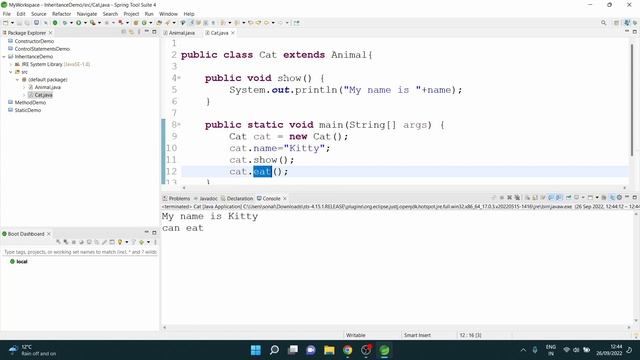Open the Search menu

tap(110, 14)
